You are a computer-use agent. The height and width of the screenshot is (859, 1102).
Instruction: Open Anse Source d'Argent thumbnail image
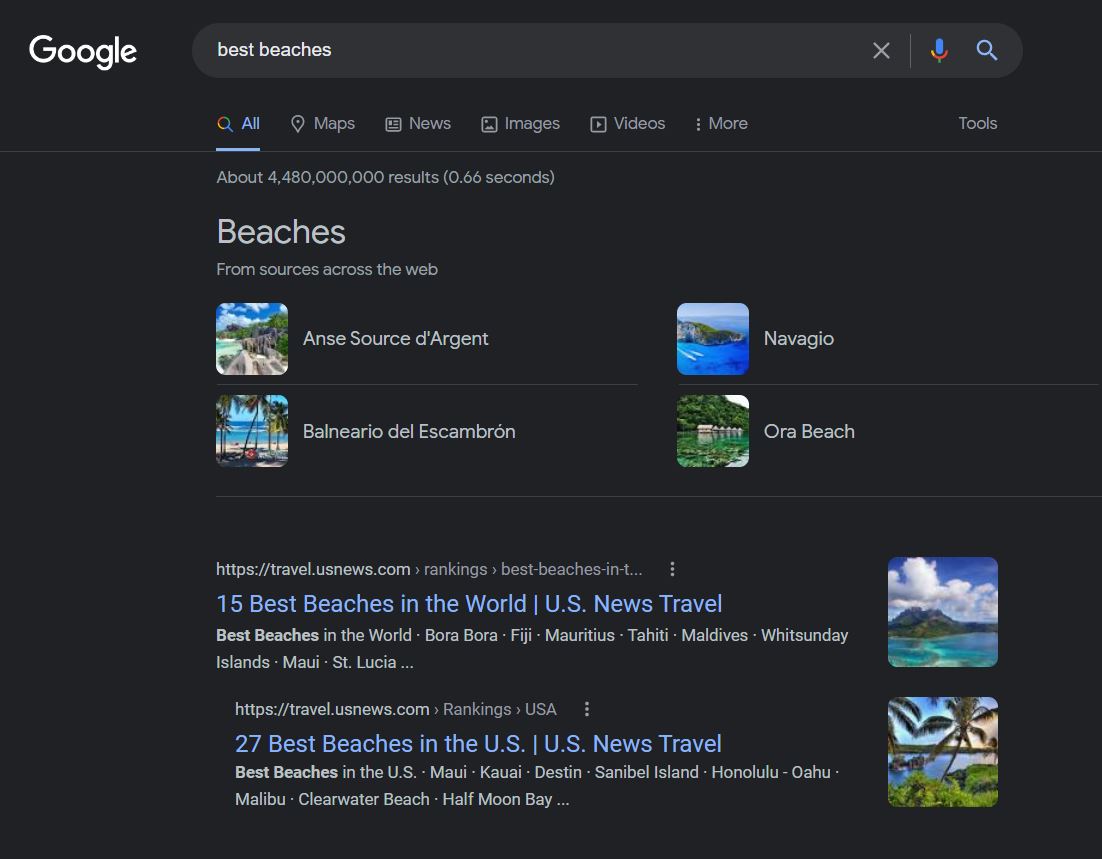pos(252,339)
